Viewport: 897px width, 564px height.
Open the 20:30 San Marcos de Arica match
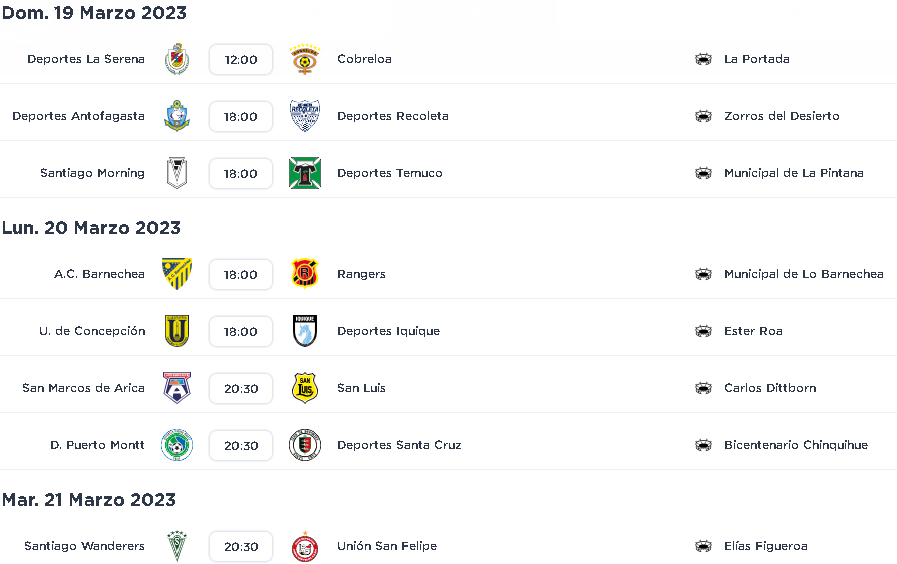[241, 389]
